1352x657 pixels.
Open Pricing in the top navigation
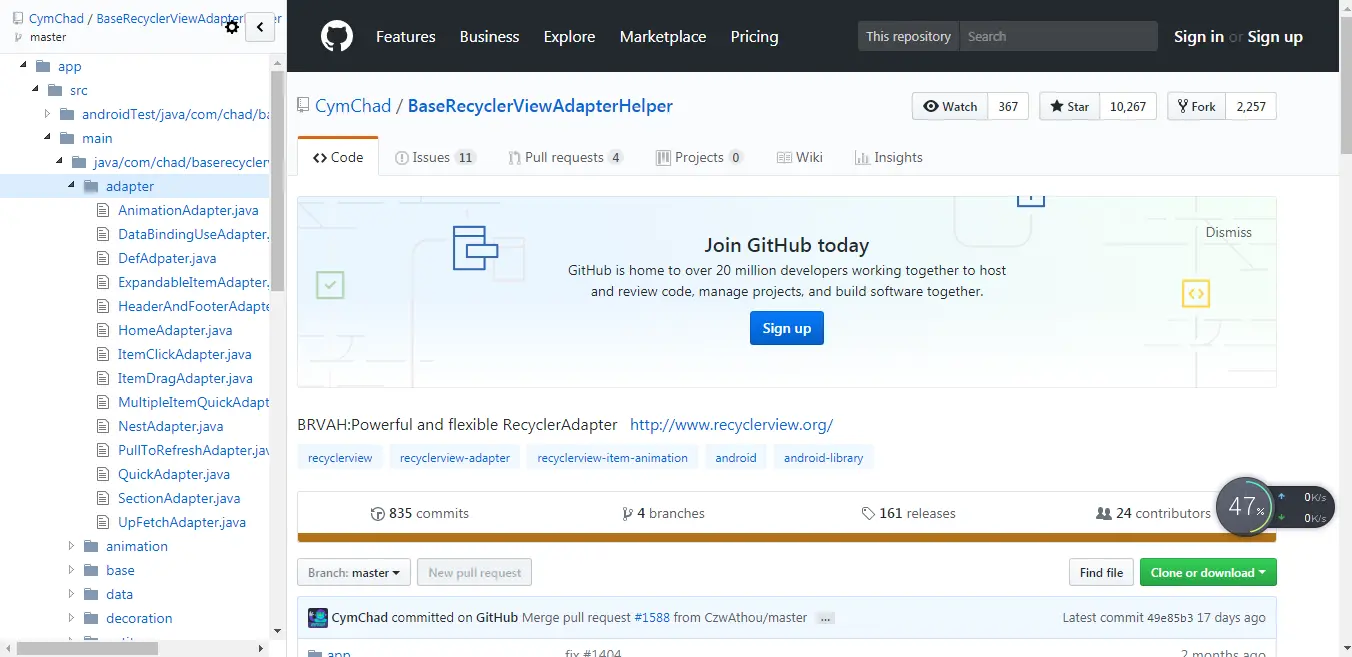(x=754, y=37)
